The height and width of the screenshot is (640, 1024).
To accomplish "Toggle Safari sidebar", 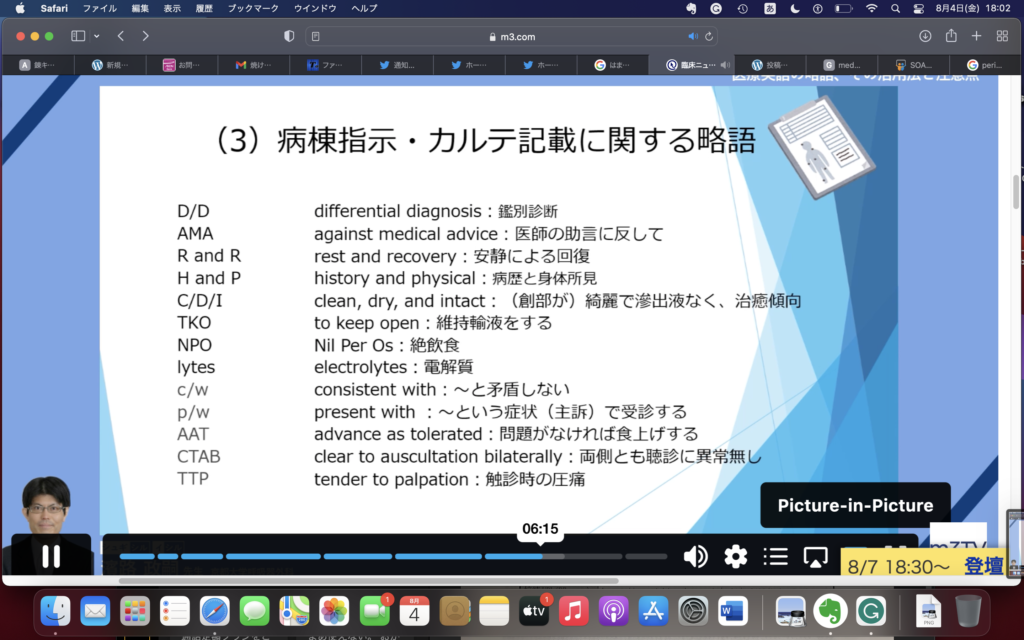I will tap(78, 36).
